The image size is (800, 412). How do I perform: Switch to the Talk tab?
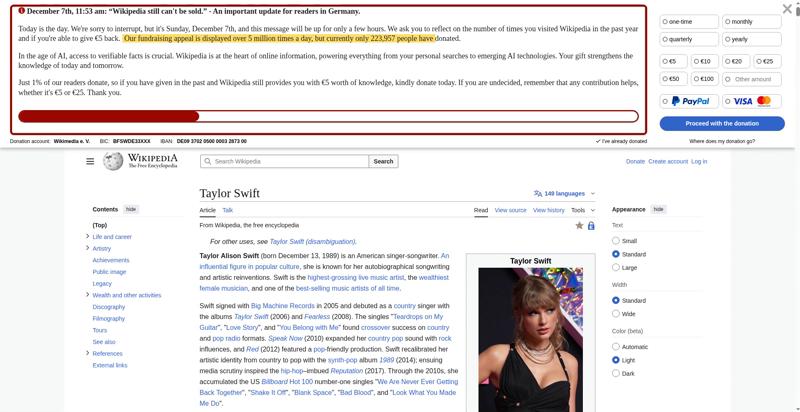click(x=228, y=210)
